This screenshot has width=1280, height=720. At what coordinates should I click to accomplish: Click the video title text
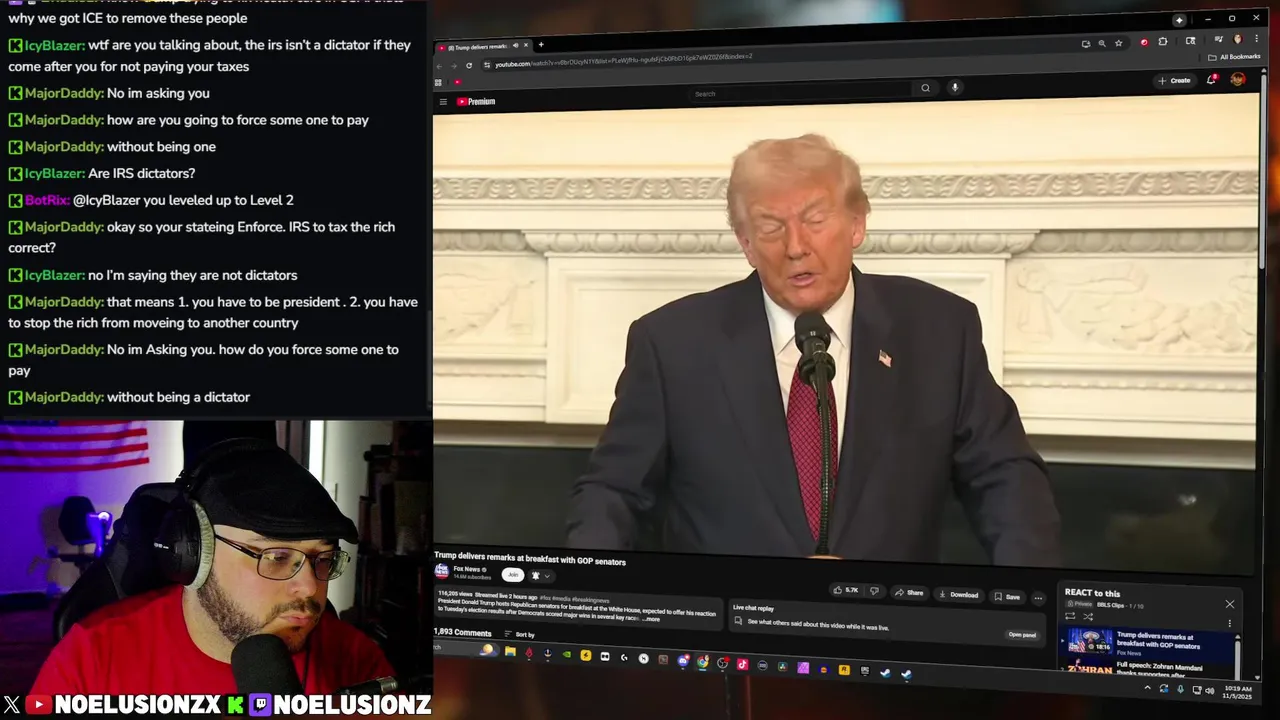pos(530,561)
